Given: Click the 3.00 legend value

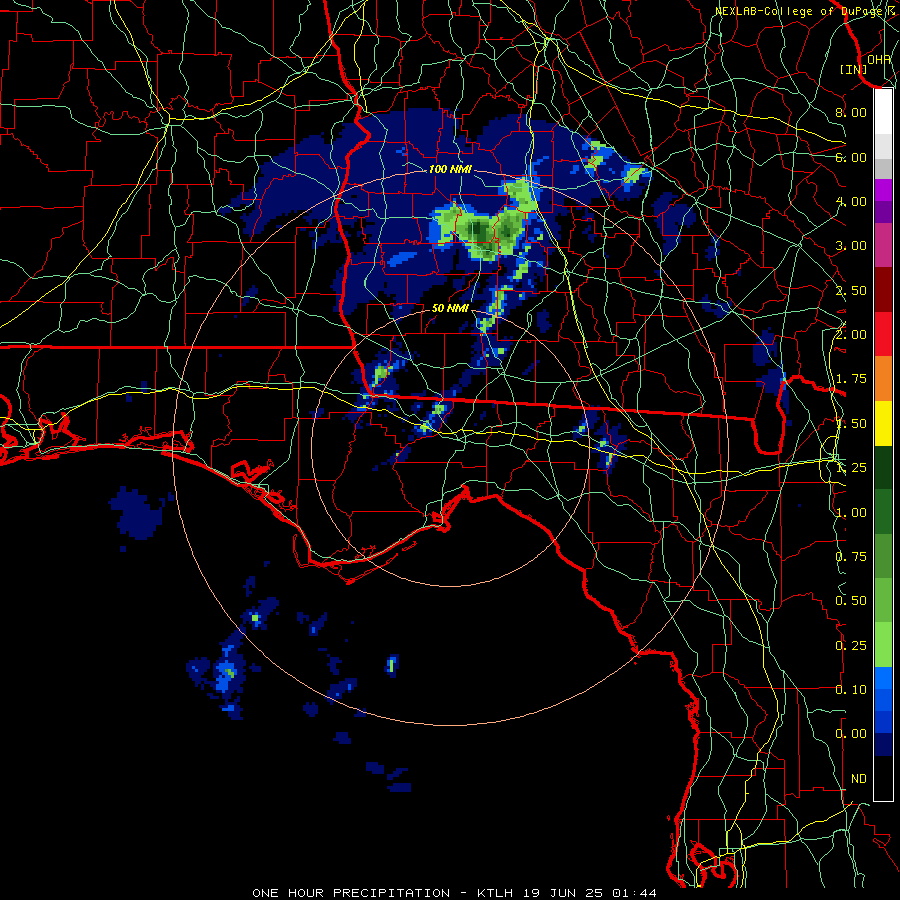Looking at the screenshot, I should (851, 246).
